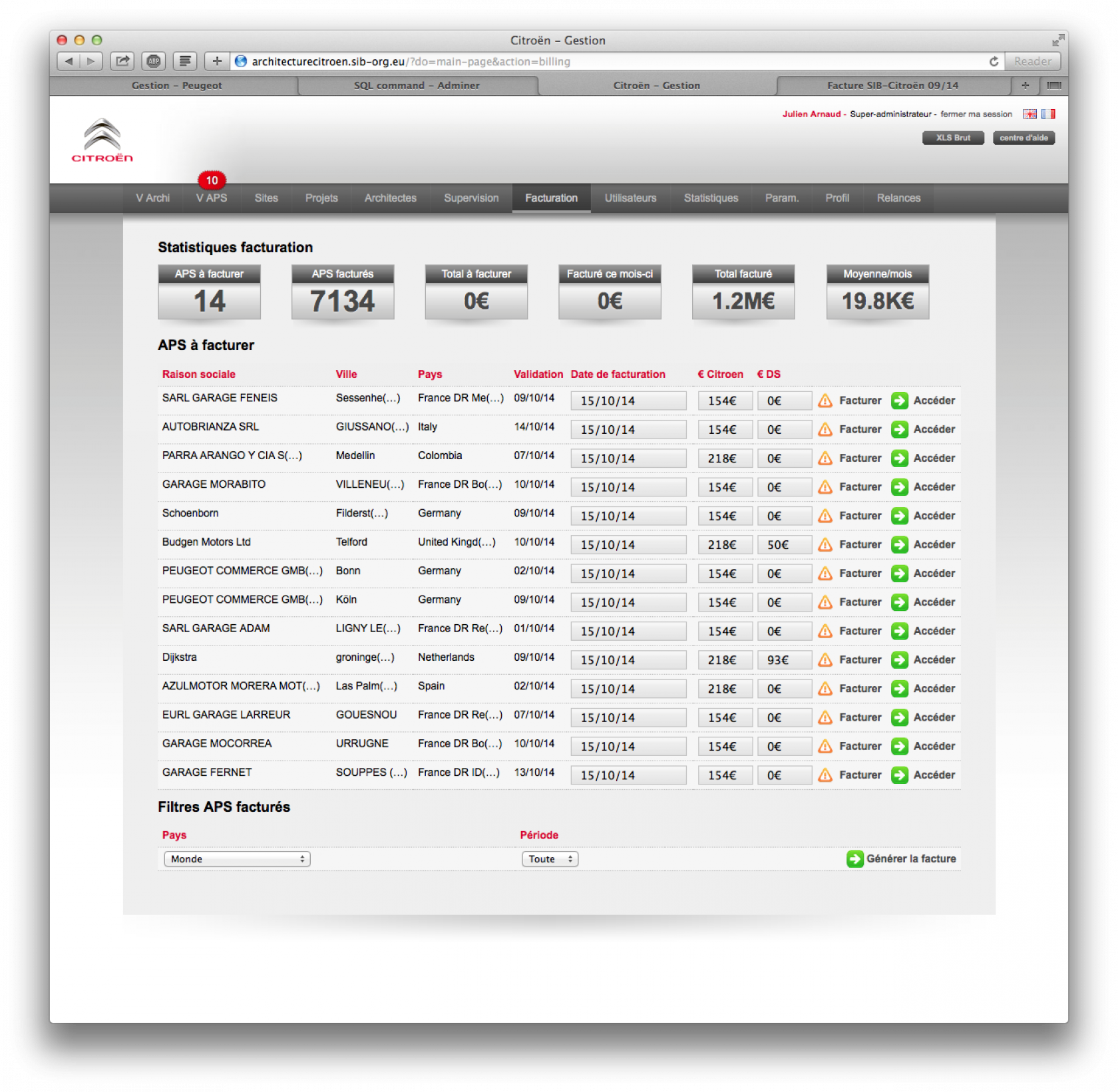Switch to Facture SIB-Citroën 09/14 tab
The image size is (1118, 1092).
[892, 85]
